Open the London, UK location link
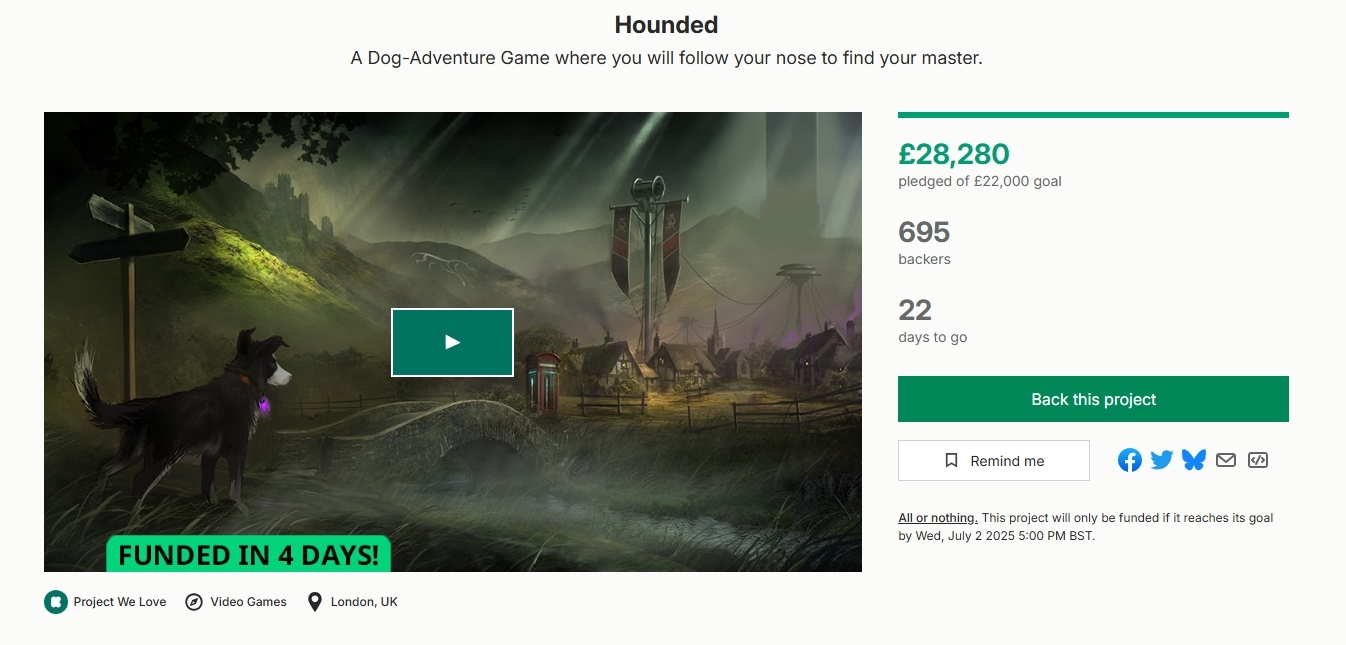This screenshot has width=1346, height=645. click(364, 602)
